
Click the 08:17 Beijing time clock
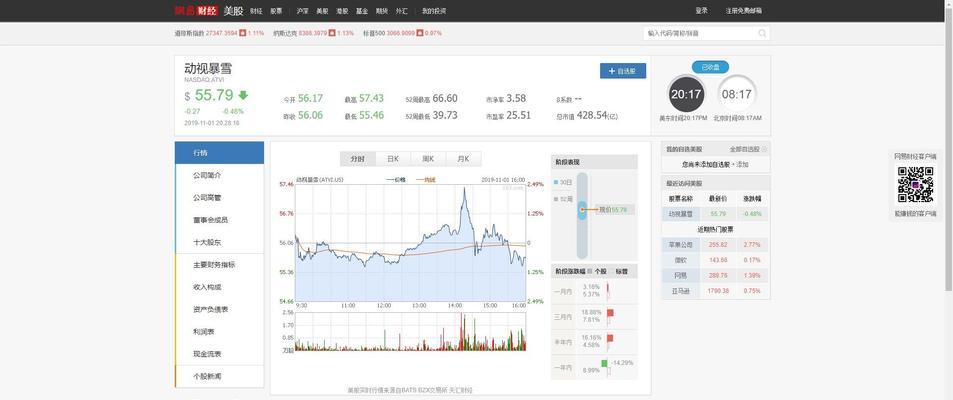tap(737, 94)
